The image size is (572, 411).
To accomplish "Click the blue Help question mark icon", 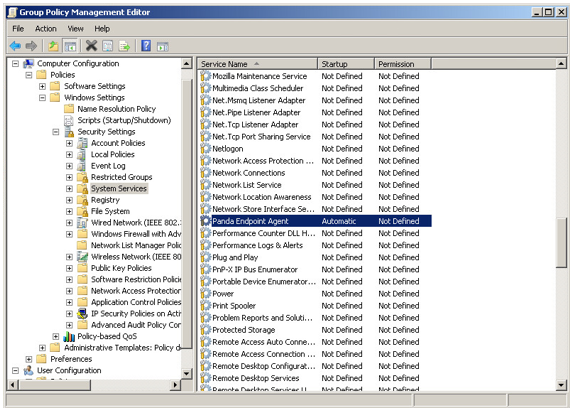I will point(146,46).
